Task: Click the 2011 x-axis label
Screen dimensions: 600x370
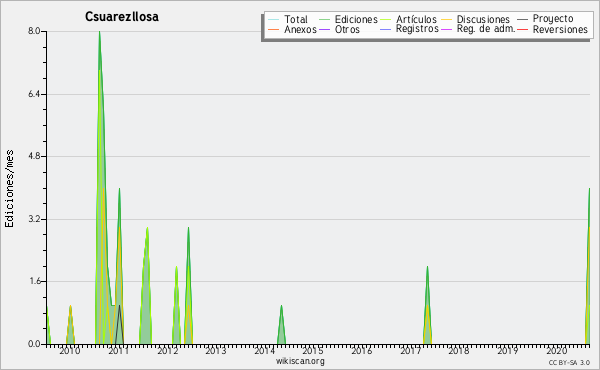Action: (119, 351)
